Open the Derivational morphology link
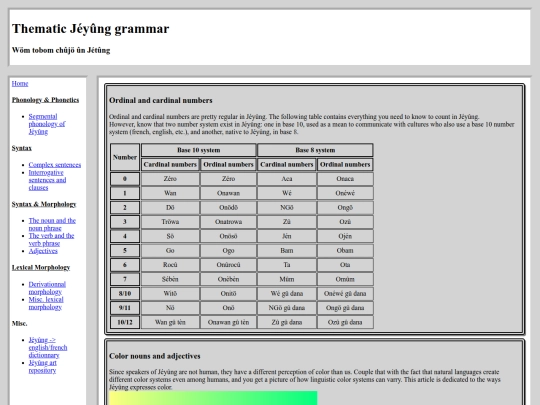 pyautogui.click(x=47, y=288)
